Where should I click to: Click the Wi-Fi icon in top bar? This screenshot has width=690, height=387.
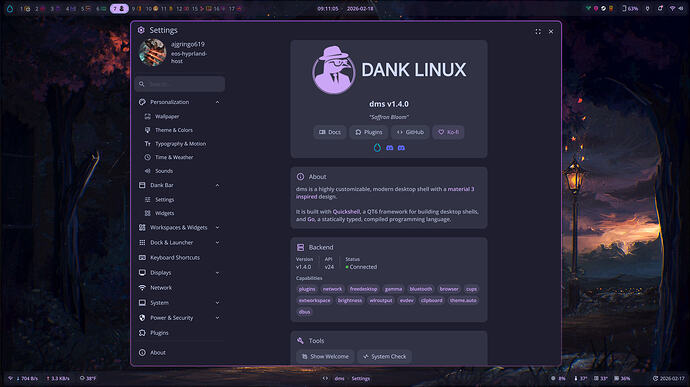click(x=672, y=8)
